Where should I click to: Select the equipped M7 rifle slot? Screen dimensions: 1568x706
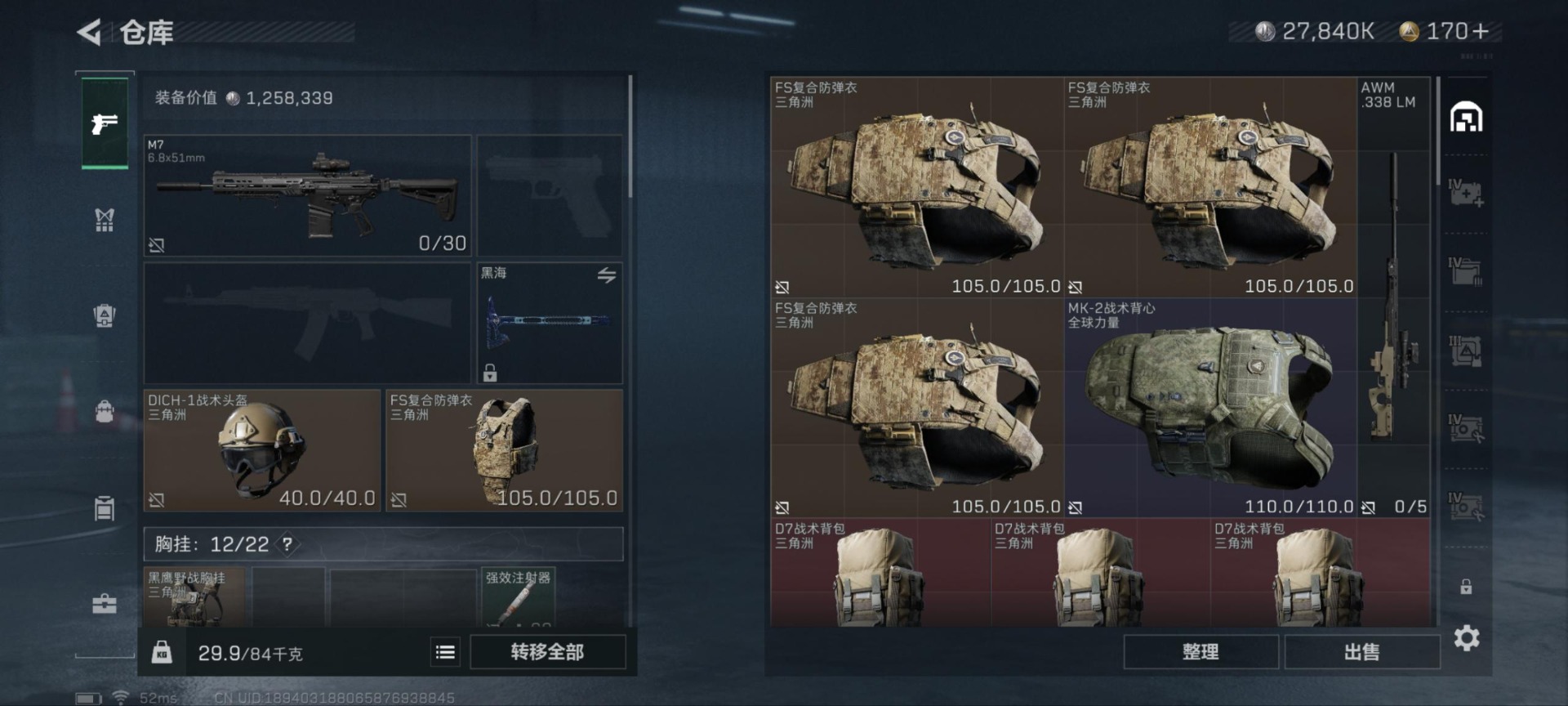click(308, 196)
